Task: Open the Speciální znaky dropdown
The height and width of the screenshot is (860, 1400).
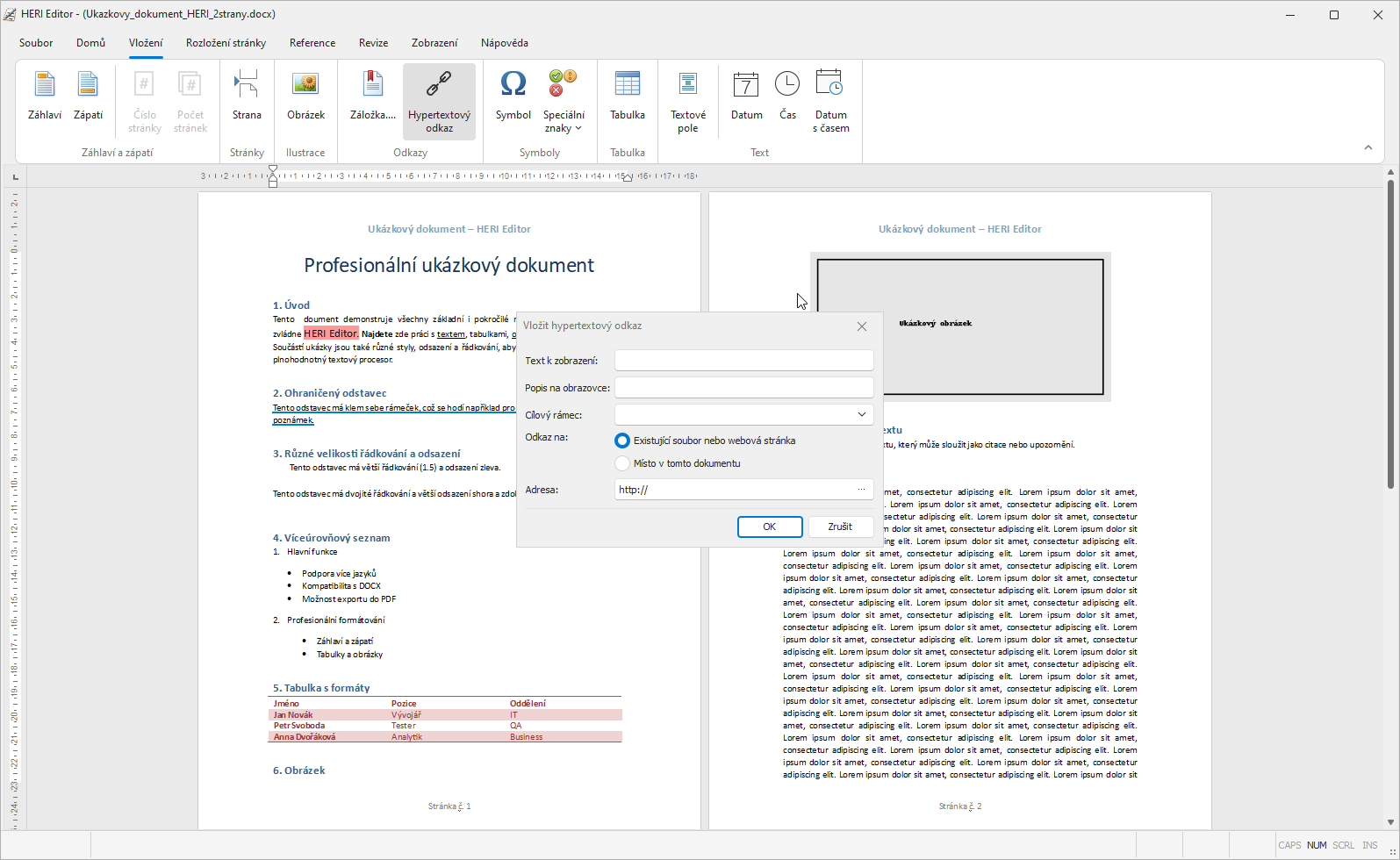Action: pos(564,101)
